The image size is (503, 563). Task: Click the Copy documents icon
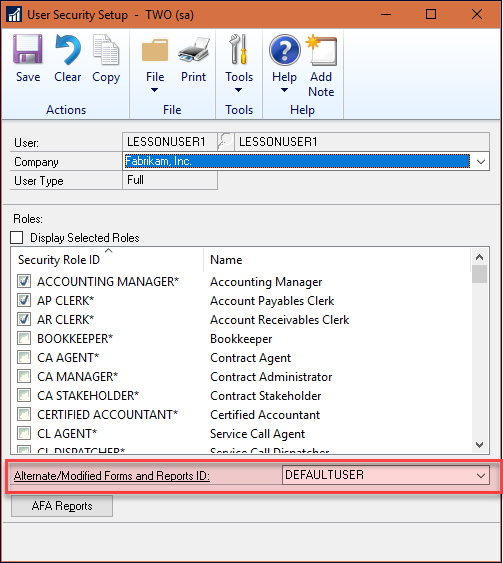pos(106,50)
